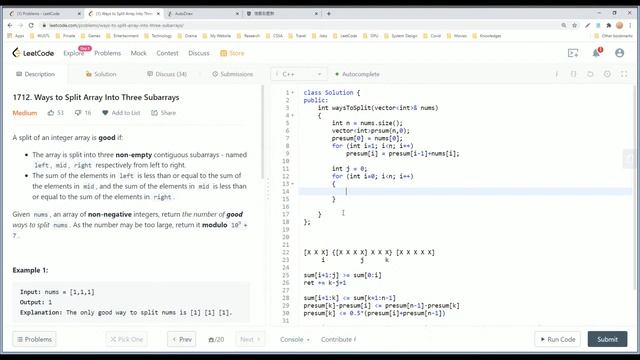The height and width of the screenshot is (360, 640).
Task: Open the Technology bookmark folder
Action: coord(158,36)
